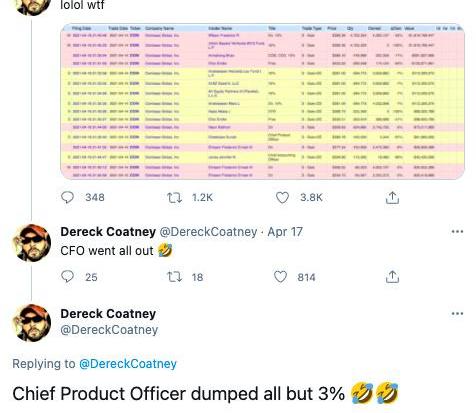476x413 pixels.
Task: Click the gray @DereckCoatney handle under the name
Action: pyautogui.click(x=109, y=330)
